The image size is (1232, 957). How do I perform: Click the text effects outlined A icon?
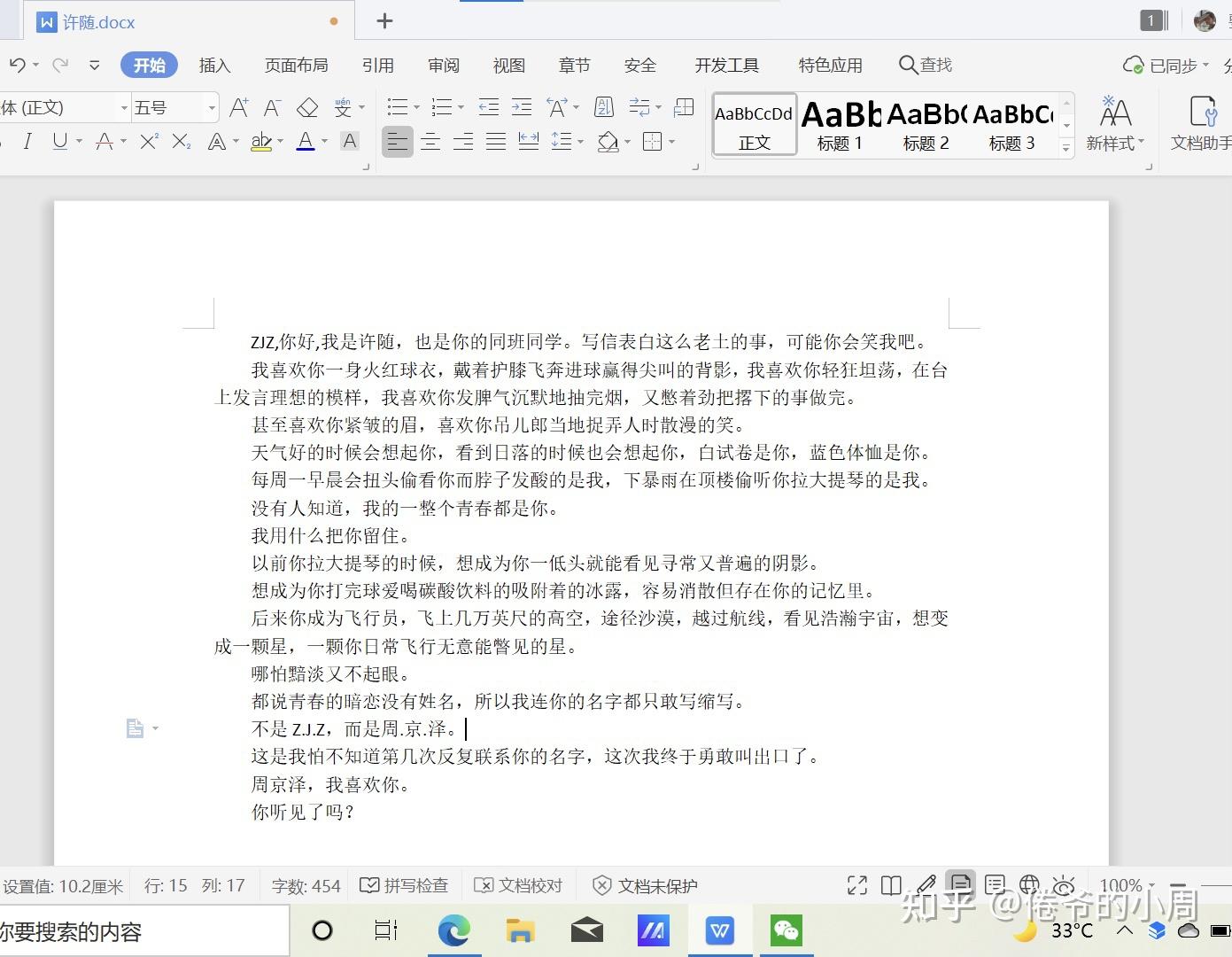[216, 141]
